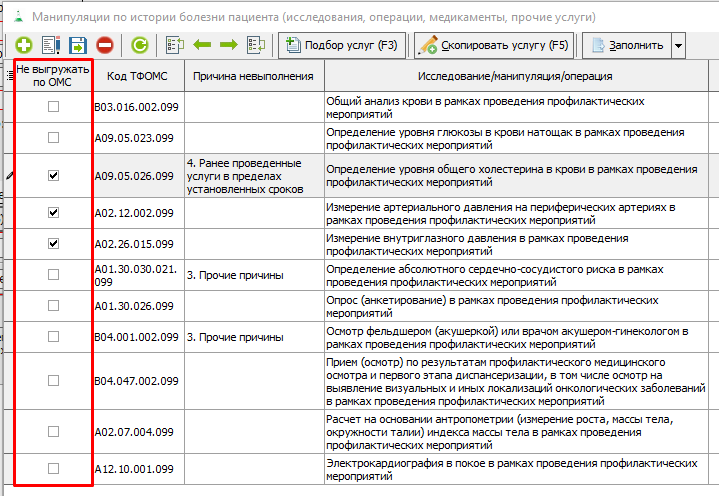Uncheck the checkbox in row A02.26.015.099

54,244
